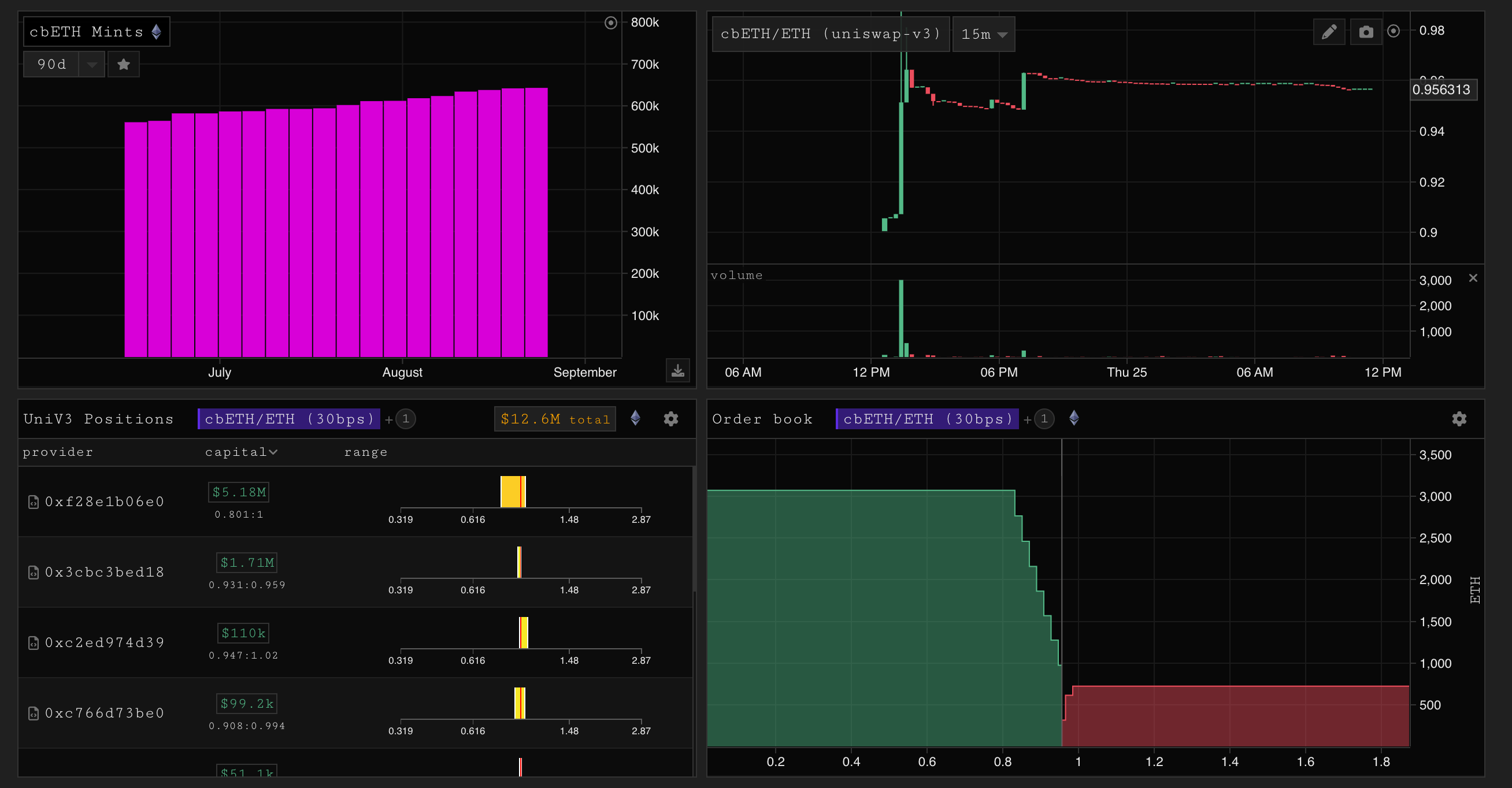1512x788 pixels.
Task: Open provider 0x3cbc3bed18 link
Action: tap(105, 571)
